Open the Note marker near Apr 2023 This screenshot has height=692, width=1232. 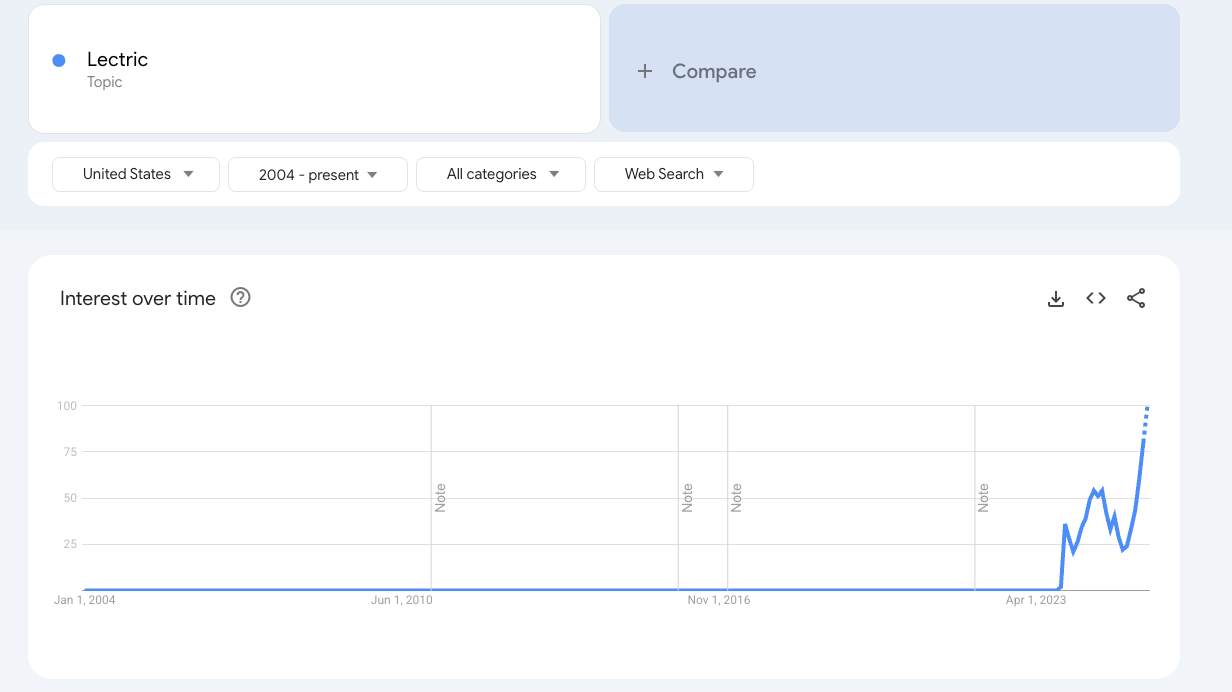coord(984,497)
